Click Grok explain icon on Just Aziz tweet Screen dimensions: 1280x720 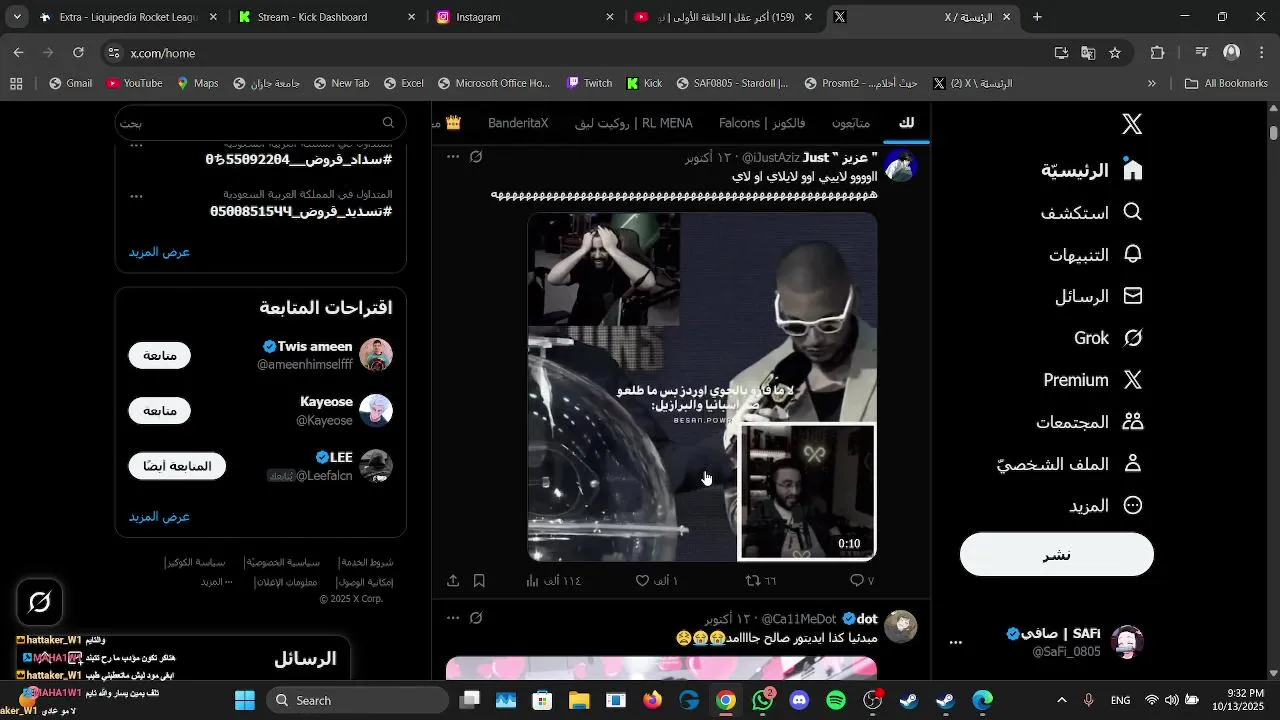pyautogui.click(x=476, y=157)
